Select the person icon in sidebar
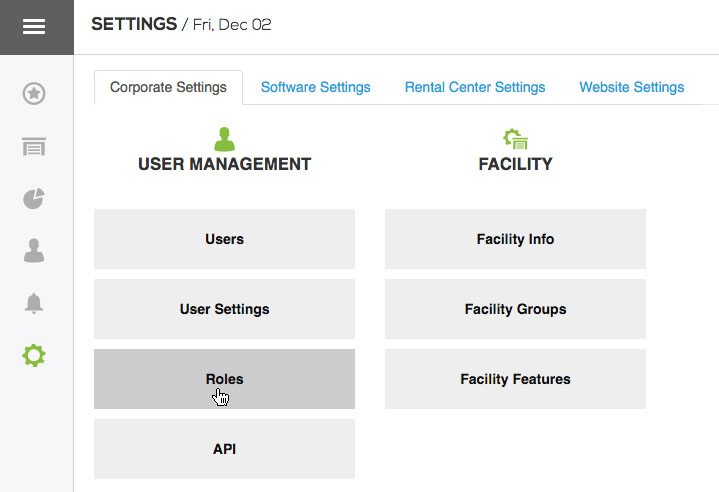The image size is (719, 492). (34, 251)
